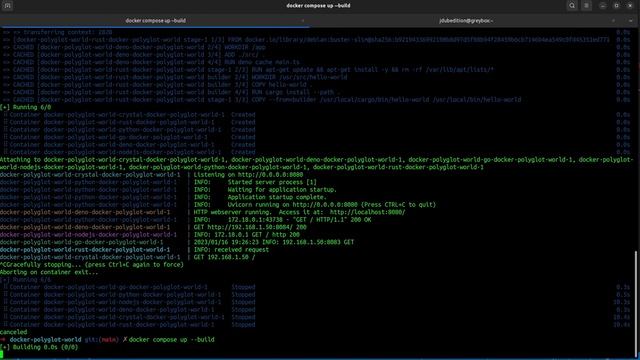Click the 'canceled' output line
The image size is (640, 360).
tap(13, 332)
